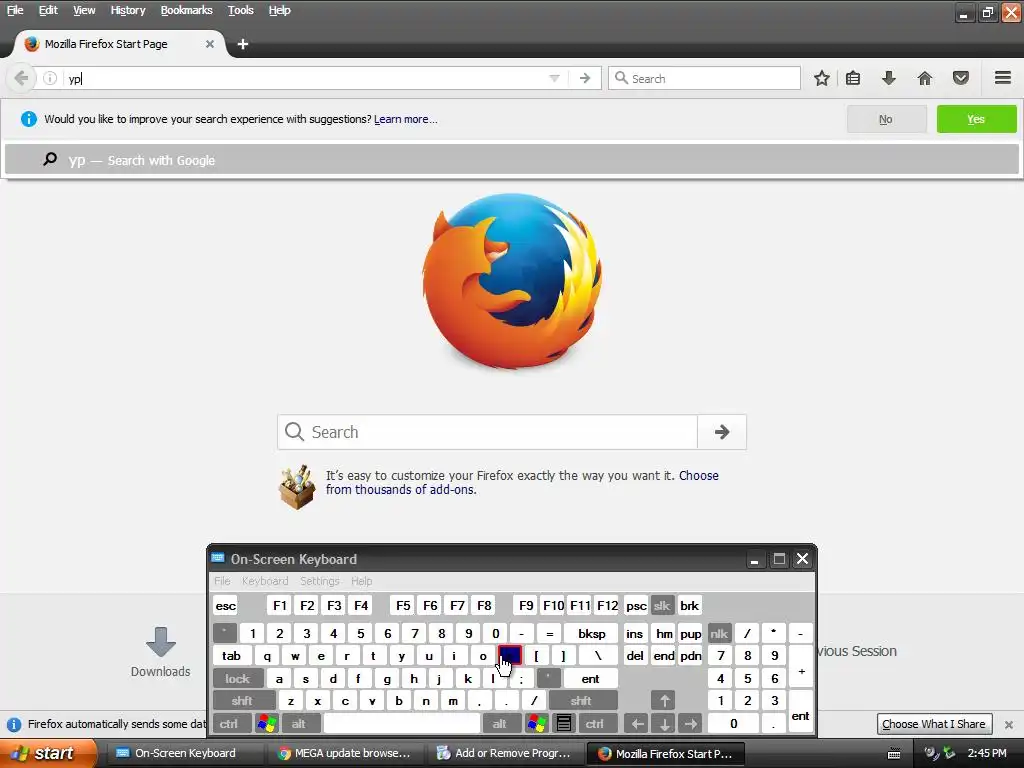This screenshot has height=768, width=1024.
Task: Toggle the left shft key
Action: [x=242, y=701]
